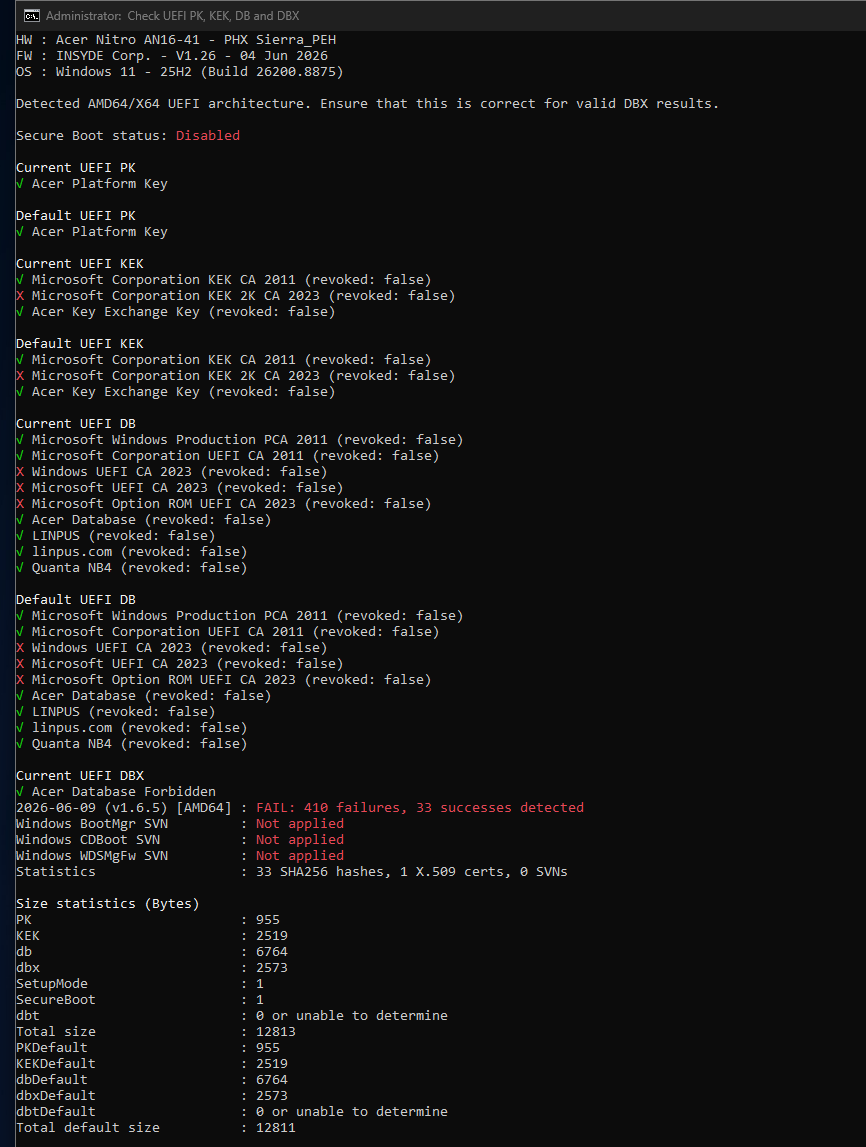Viewport: 866px width, 1147px height.
Task: Click the "Current UEFI DBX" heading
Action: (x=80, y=775)
